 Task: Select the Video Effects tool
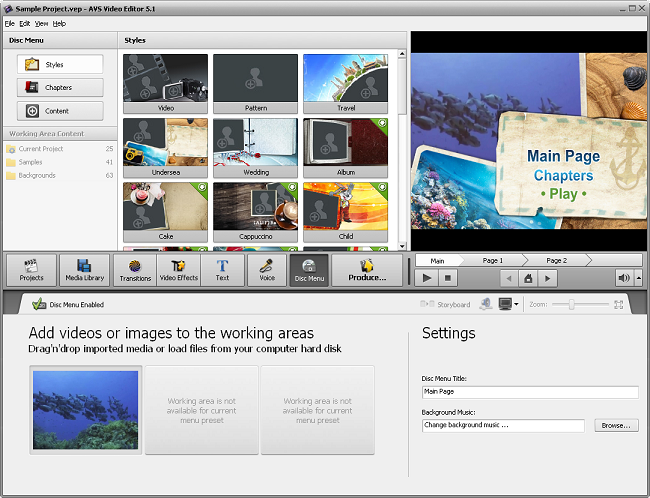pos(179,270)
